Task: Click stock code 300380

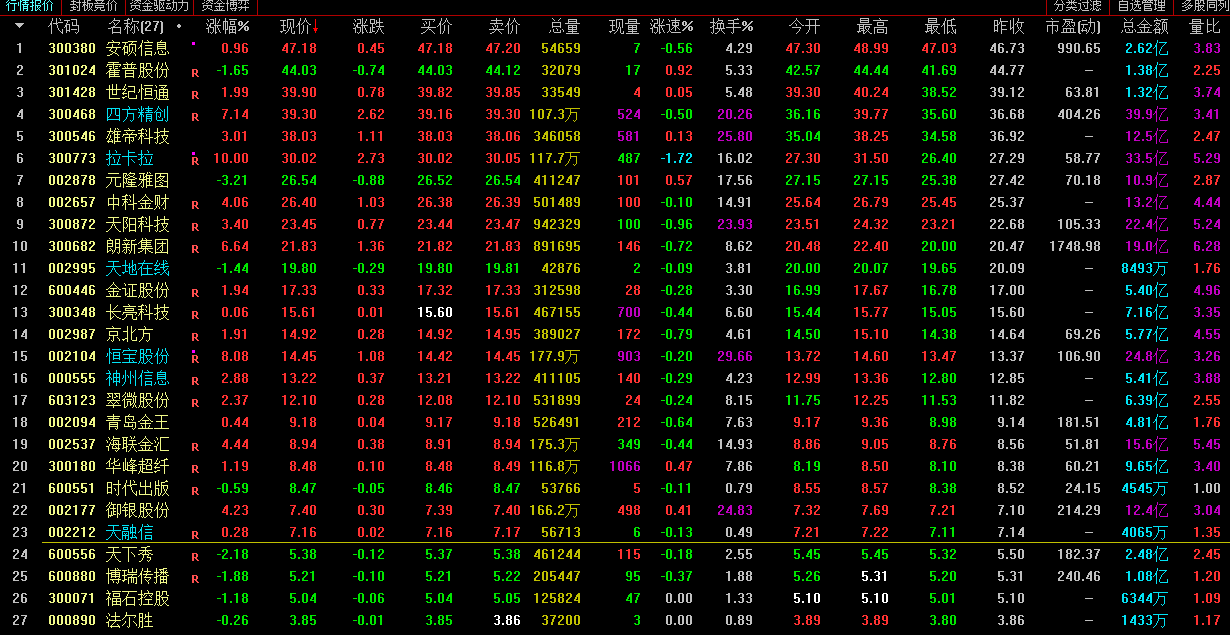Action: point(72,48)
